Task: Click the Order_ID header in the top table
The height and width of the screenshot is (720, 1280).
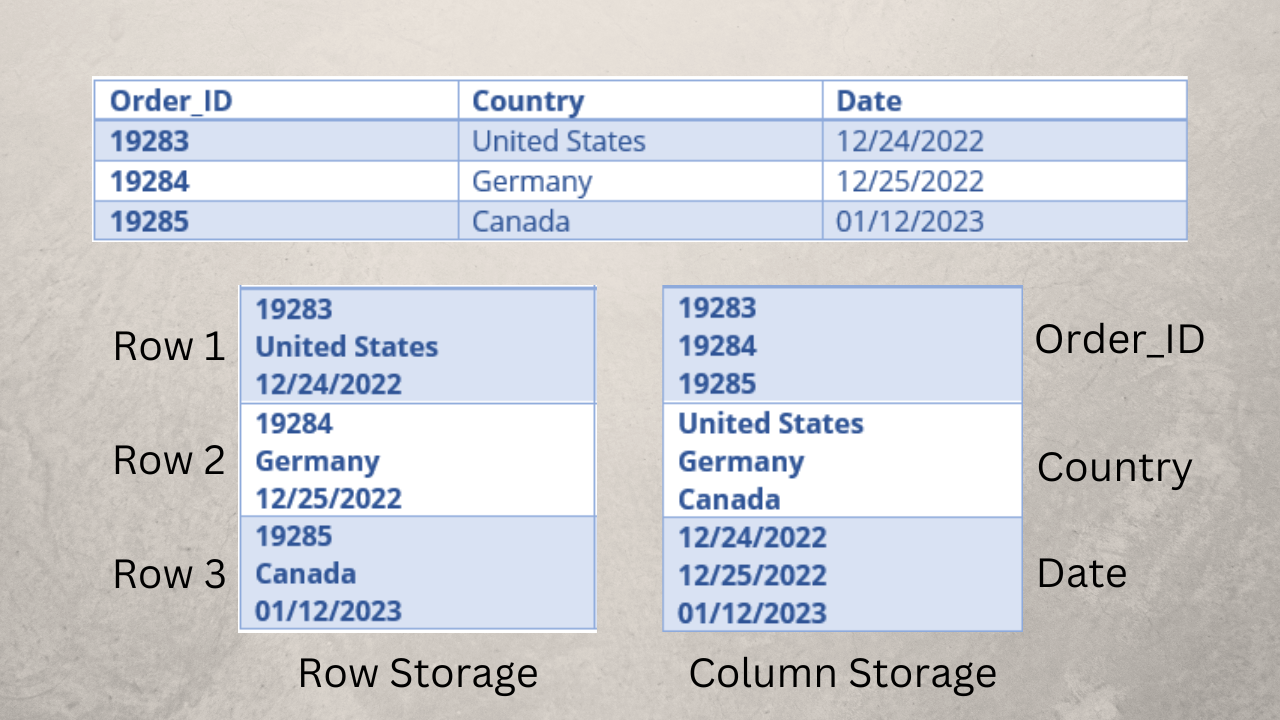Action: click(171, 101)
